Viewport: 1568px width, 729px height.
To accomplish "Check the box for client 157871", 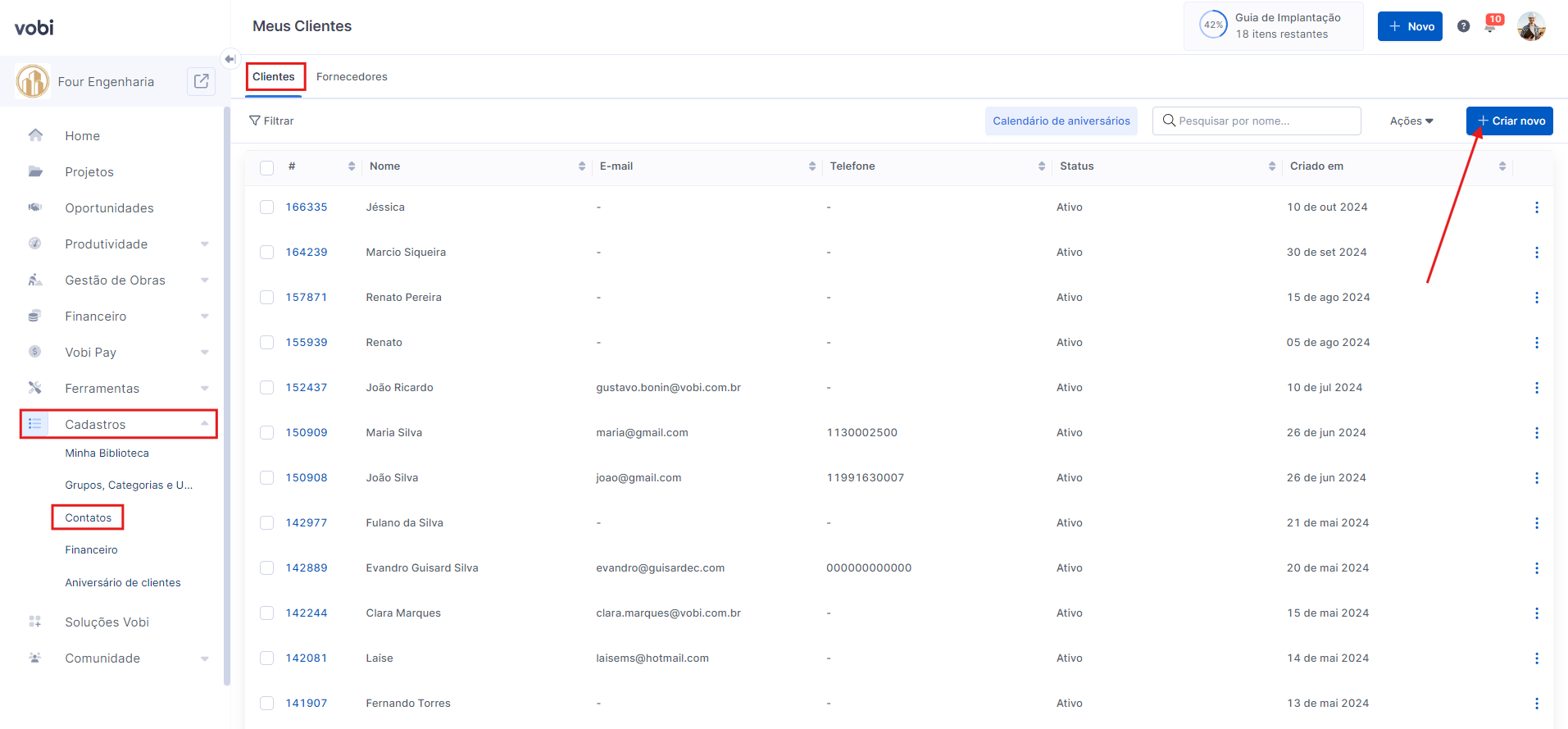I will (266, 298).
